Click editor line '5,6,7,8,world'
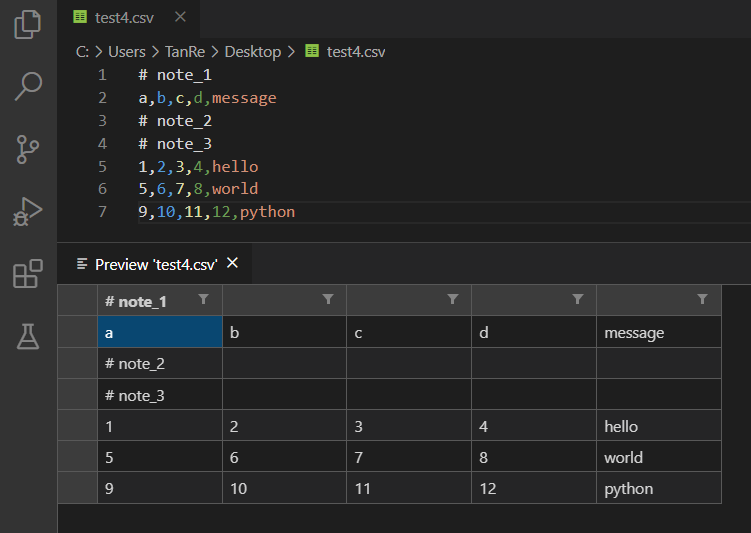 [198, 189]
